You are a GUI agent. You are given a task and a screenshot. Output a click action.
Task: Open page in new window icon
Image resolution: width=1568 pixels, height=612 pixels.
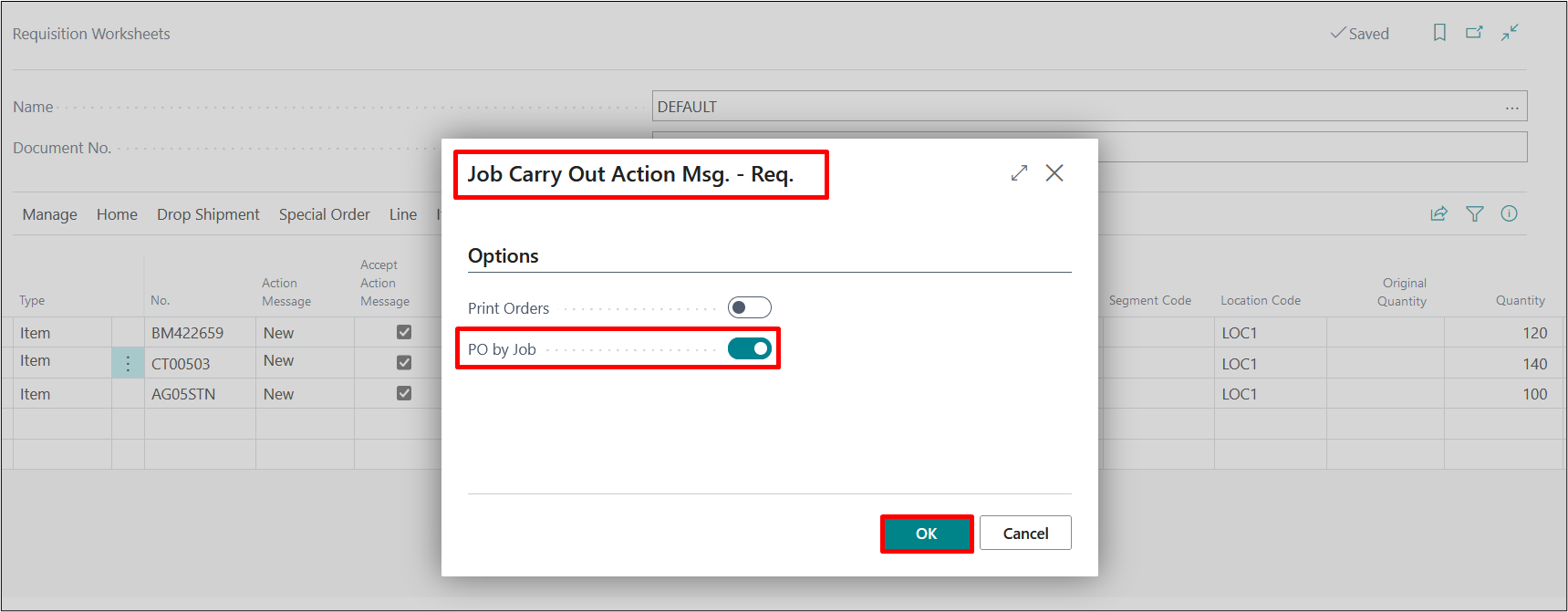(1474, 33)
